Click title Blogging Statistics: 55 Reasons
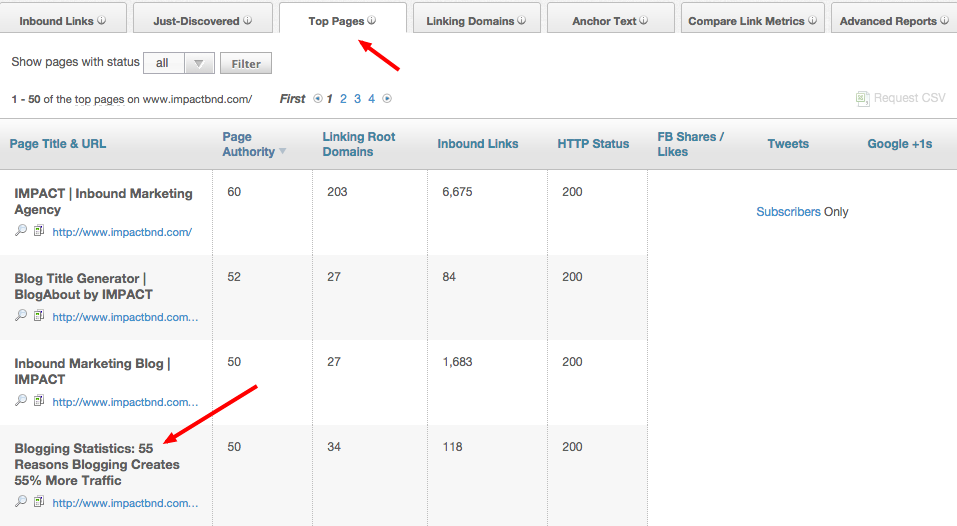957x526 pixels. click(x=97, y=464)
